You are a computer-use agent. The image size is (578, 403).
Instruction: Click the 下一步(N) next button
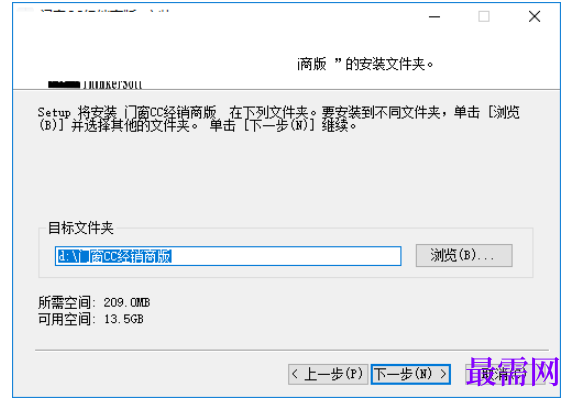pos(411,374)
